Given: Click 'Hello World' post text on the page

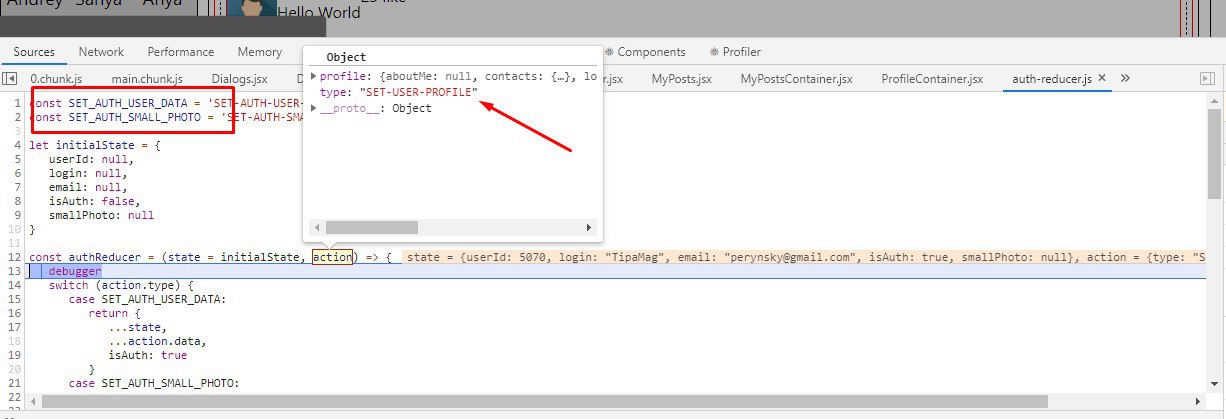Looking at the screenshot, I should point(318,13).
